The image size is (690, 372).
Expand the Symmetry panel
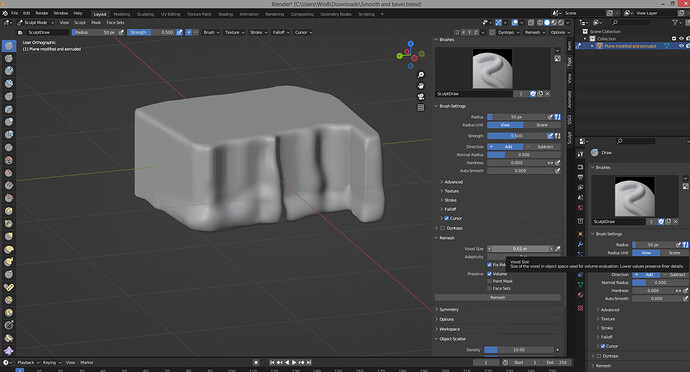coord(448,309)
